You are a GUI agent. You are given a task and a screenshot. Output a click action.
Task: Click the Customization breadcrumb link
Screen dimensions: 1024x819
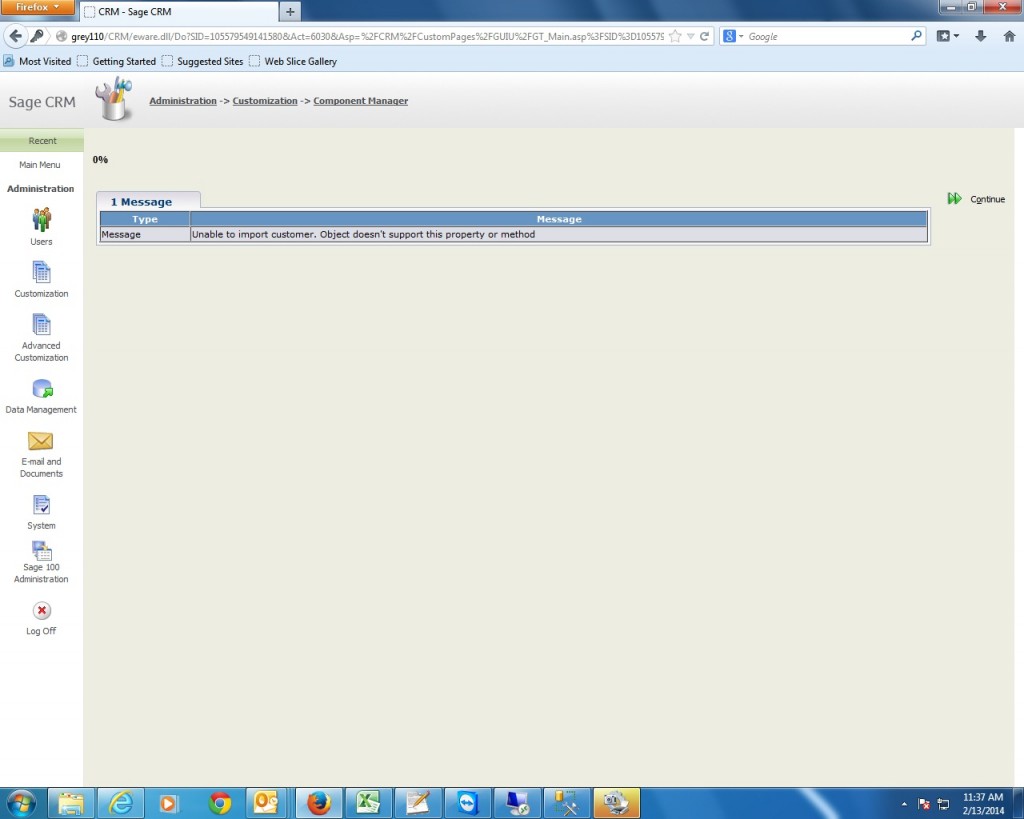[x=264, y=101]
